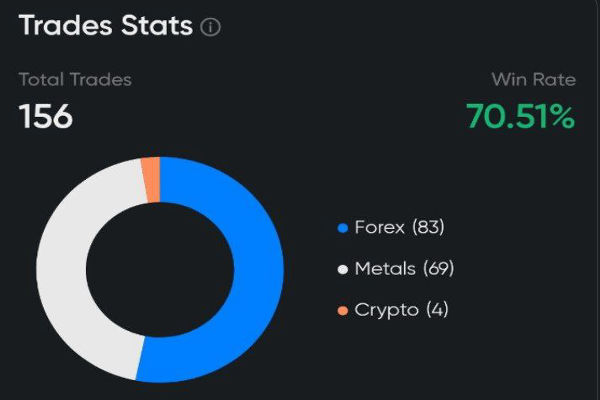Click the info icon beside Trades Stats
Image resolution: width=600 pixels, height=400 pixels.
[x=210, y=28]
